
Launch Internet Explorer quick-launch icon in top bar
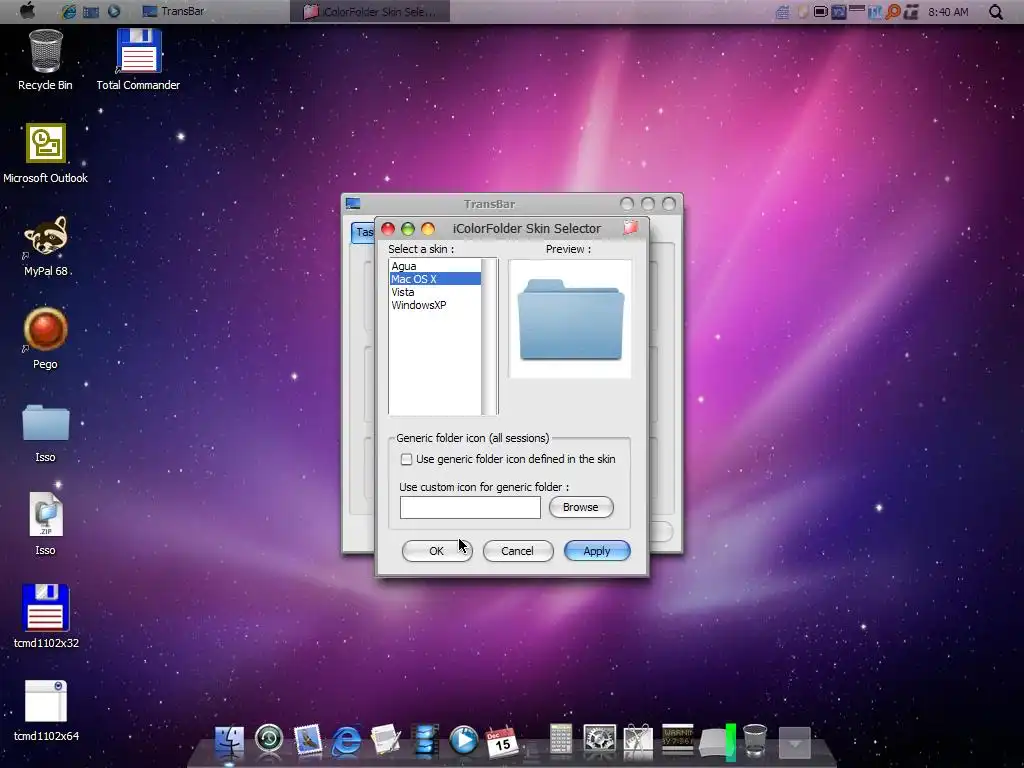68,11
